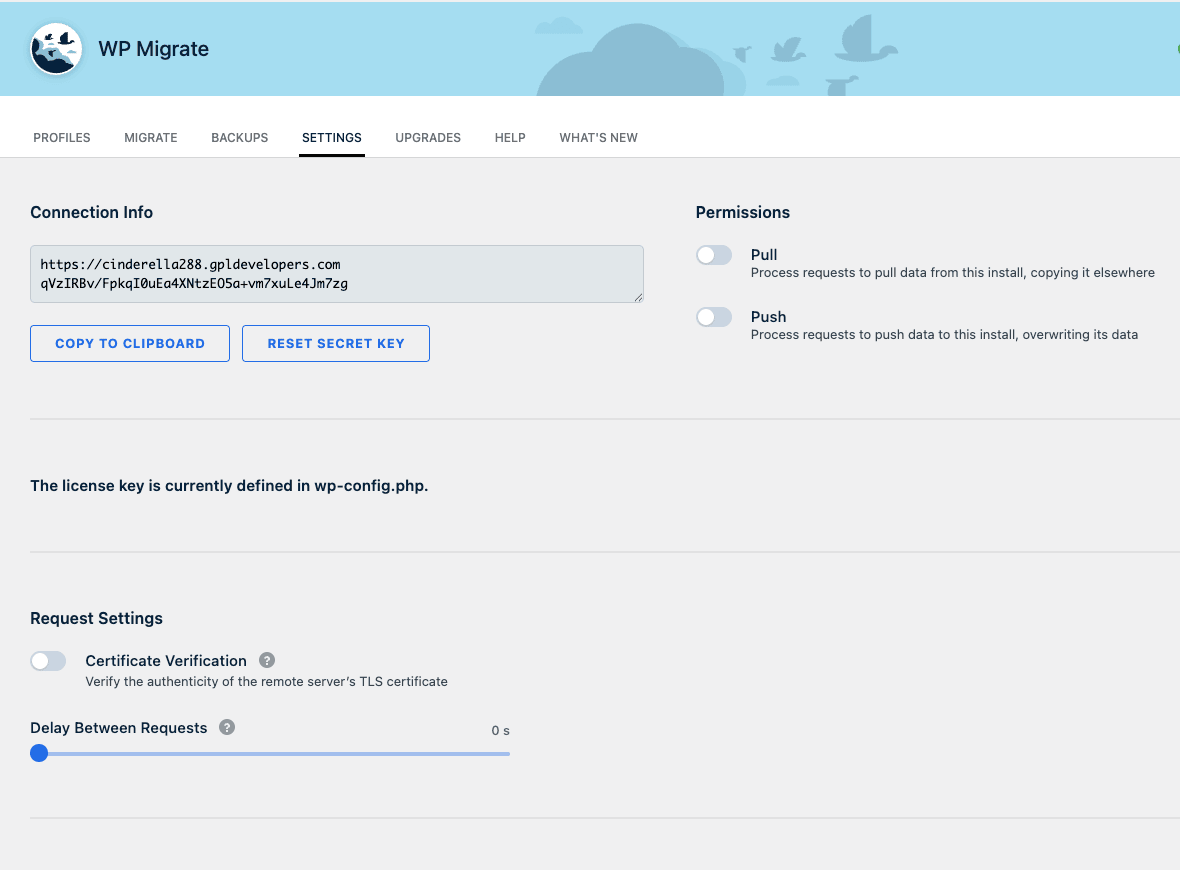This screenshot has height=870, width=1180.
Task: Open the Upgrades tab
Action: (x=428, y=138)
